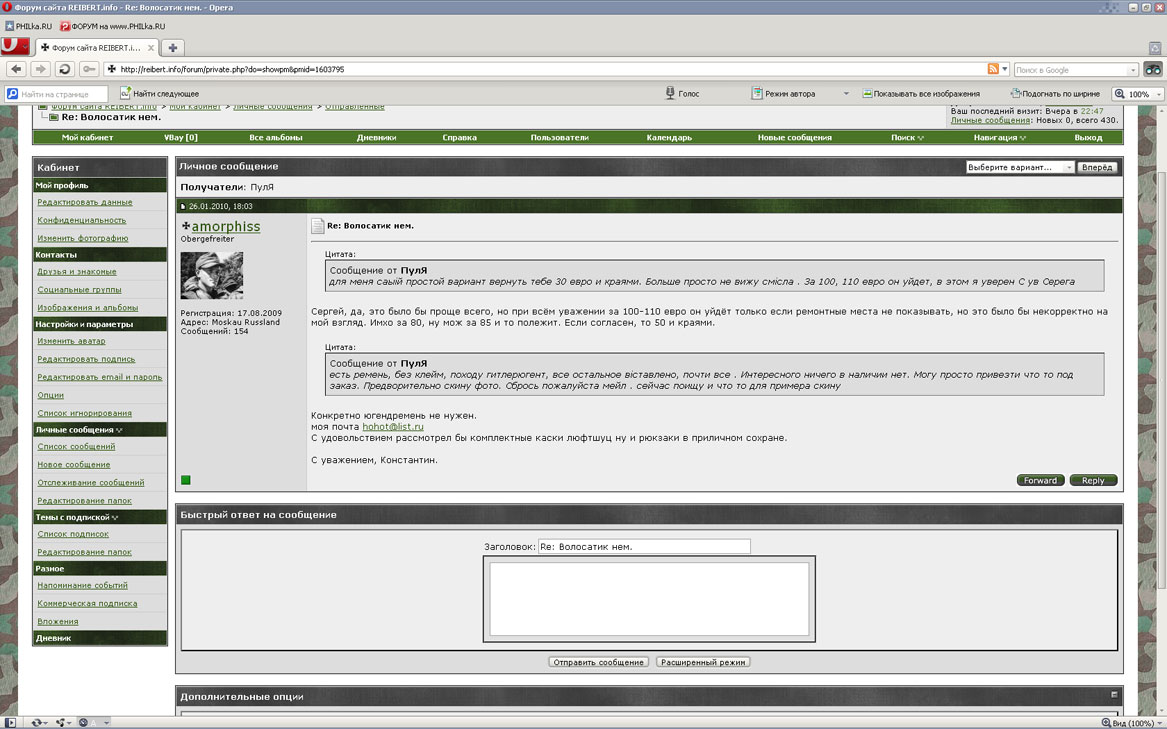Toggle 'Подогнать по ширине' fit-to-width
Image resolution: width=1167 pixels, height=729 pixels.
click(1054, 94)
